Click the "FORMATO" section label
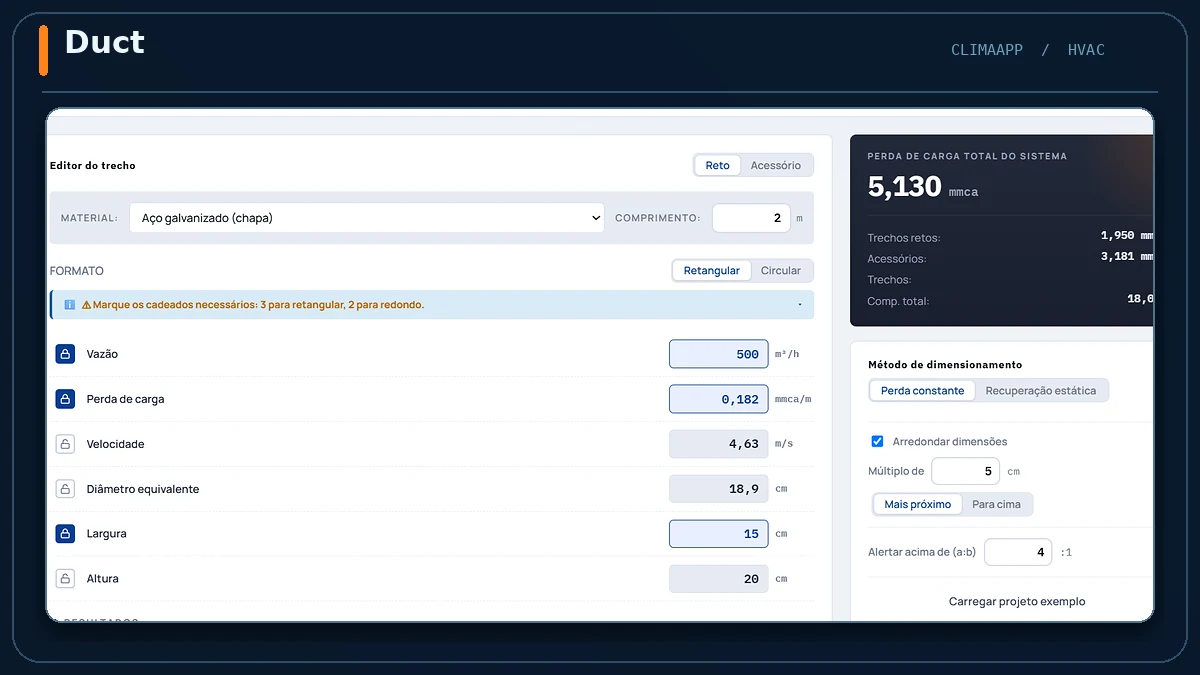 coord(77,271)
